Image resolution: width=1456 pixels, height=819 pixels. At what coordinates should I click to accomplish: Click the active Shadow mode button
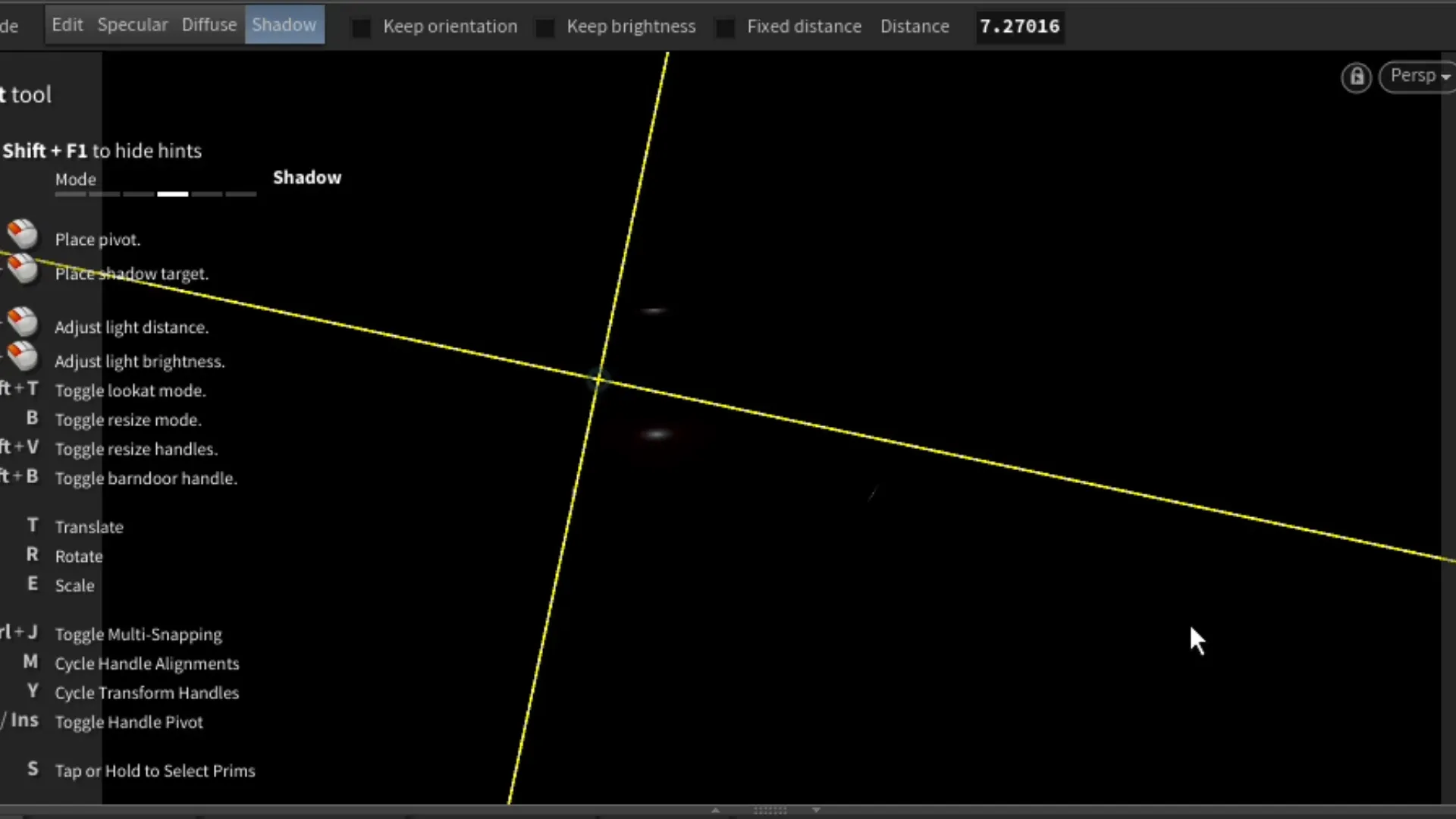284,25
